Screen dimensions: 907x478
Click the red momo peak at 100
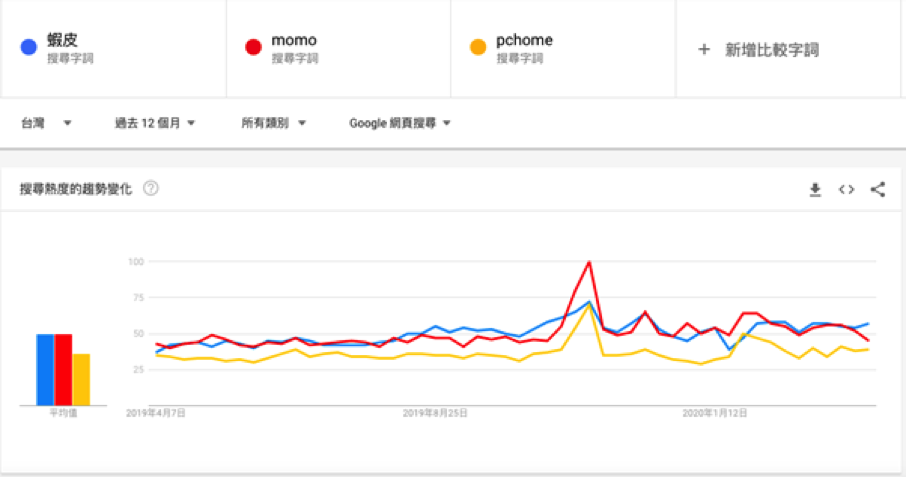(589, 262)
